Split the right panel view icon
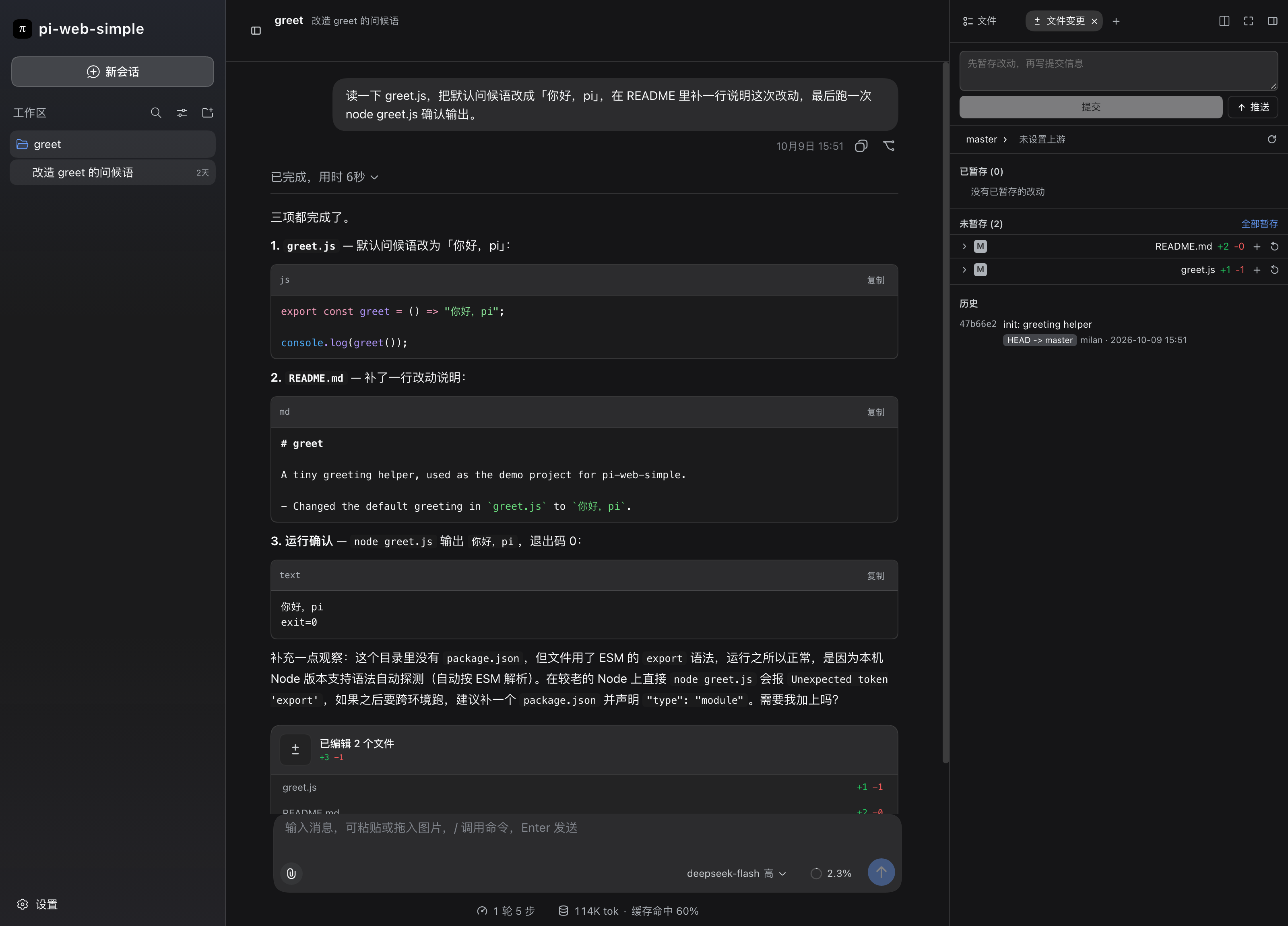 tap(1224, 21)
